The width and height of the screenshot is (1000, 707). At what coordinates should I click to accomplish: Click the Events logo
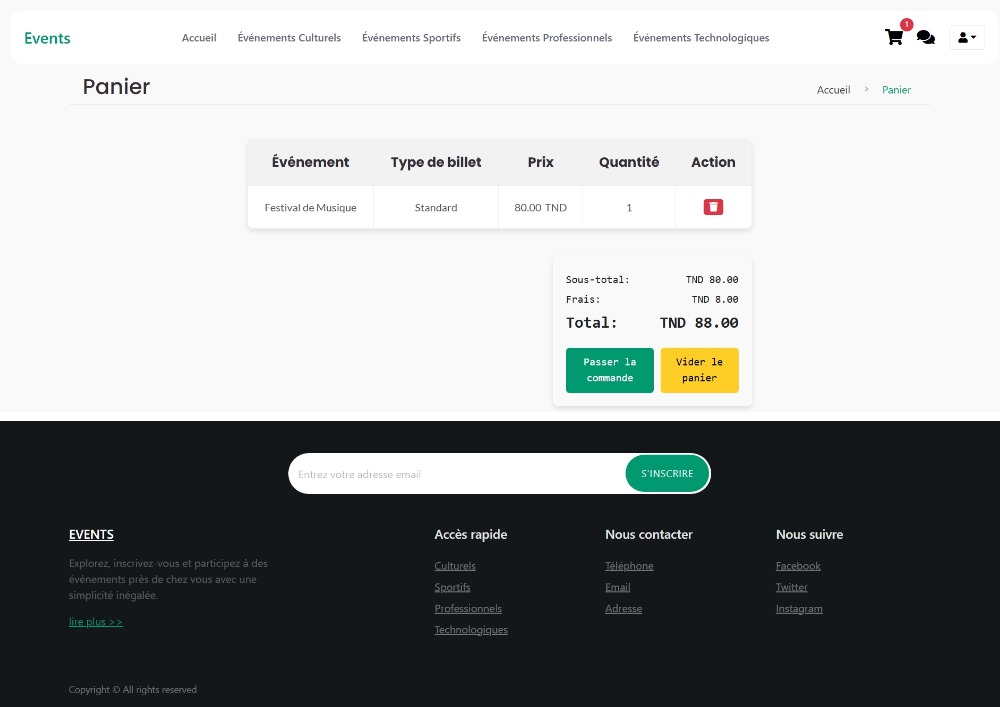pyautogui.click(x=47, y=38)
